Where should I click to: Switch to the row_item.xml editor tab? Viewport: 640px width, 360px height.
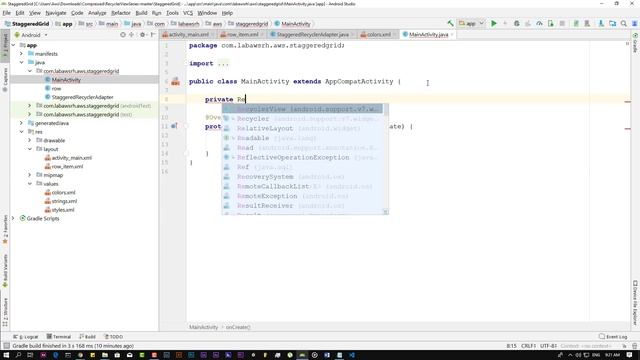(242, 35)
